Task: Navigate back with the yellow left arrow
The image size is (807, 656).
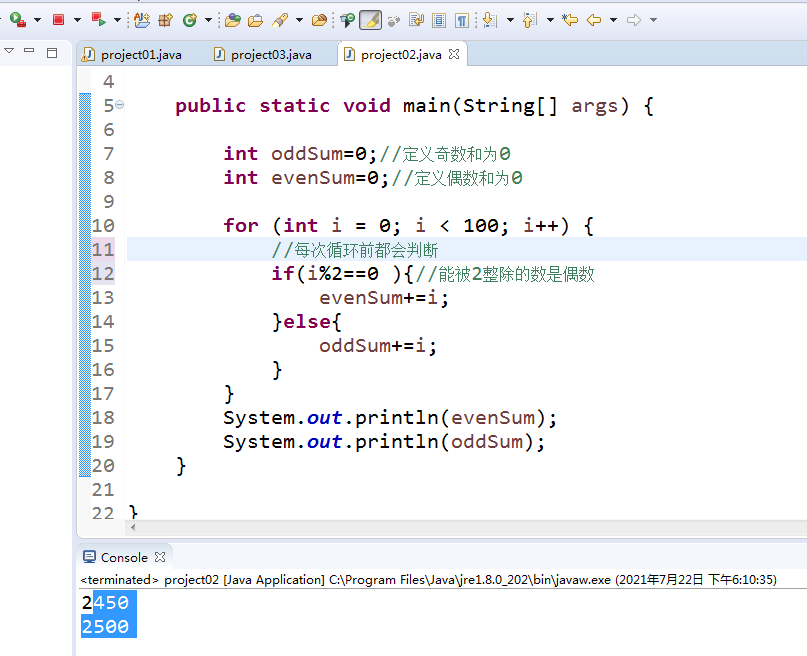Action: tap(594, 17)
